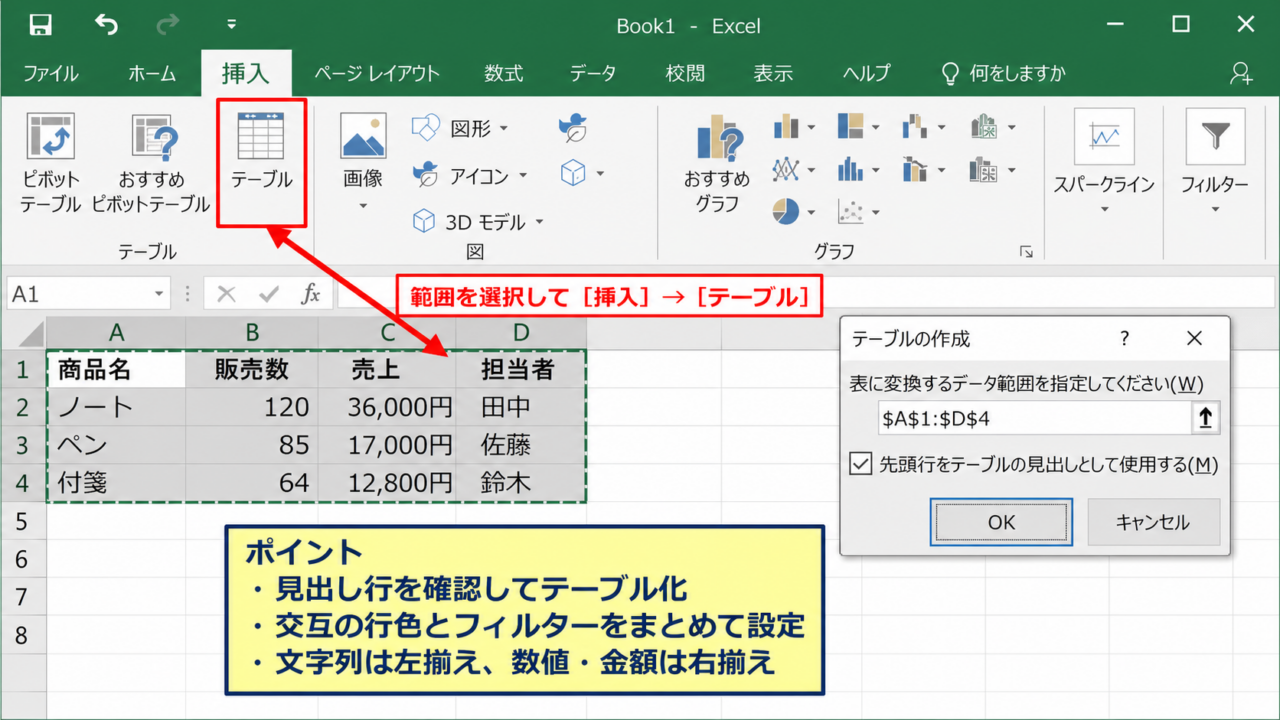Click the greyed Redo arrow
The width and height of the screenshot is (1280, 720).
pos(168,25)
